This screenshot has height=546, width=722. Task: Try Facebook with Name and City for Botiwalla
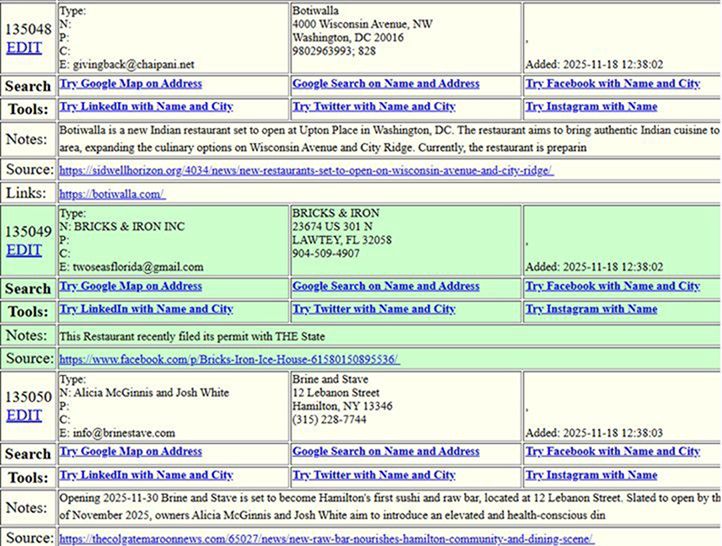click(613, 84)
